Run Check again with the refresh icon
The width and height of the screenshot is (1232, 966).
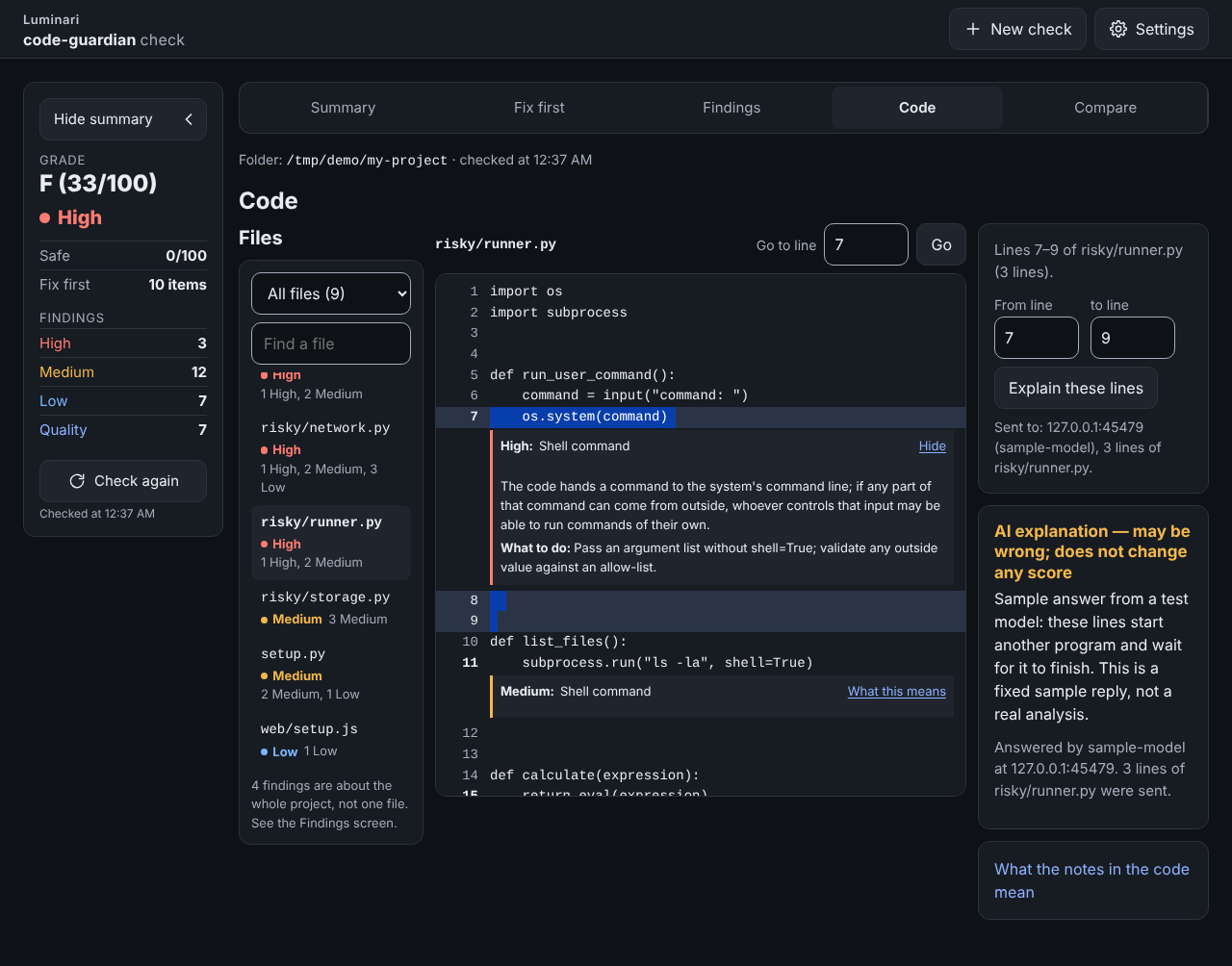pyautogui.click(x=123, y=481)
